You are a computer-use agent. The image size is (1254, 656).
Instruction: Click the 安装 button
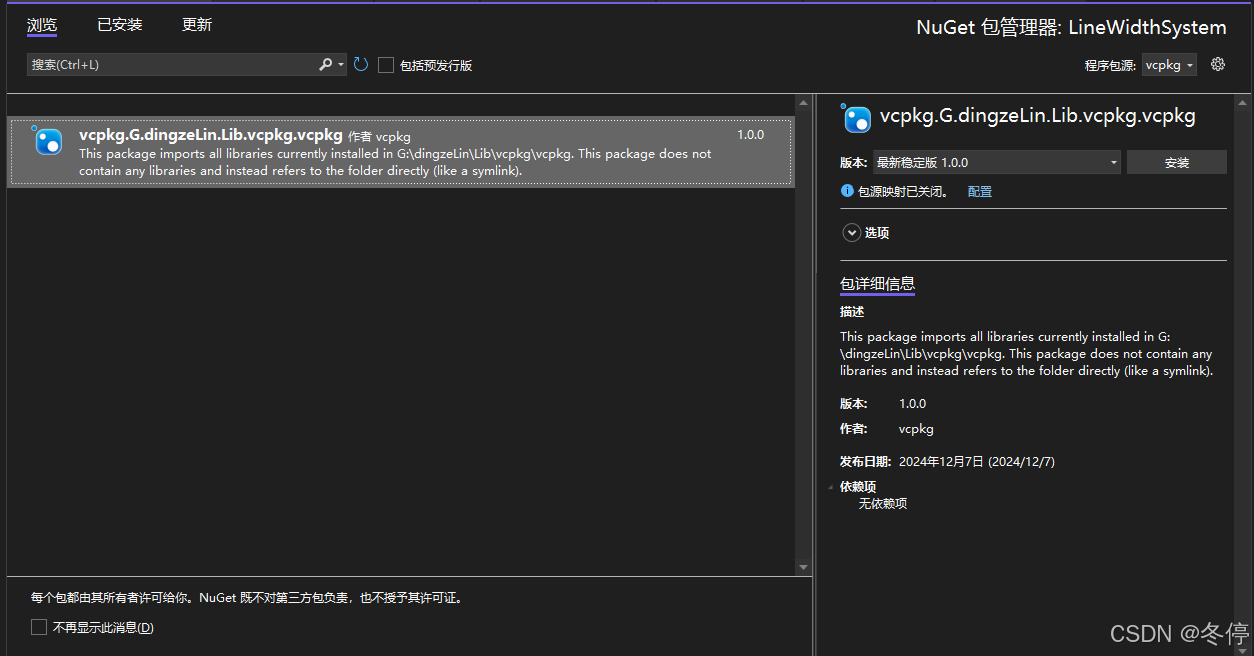point(1177,161)
